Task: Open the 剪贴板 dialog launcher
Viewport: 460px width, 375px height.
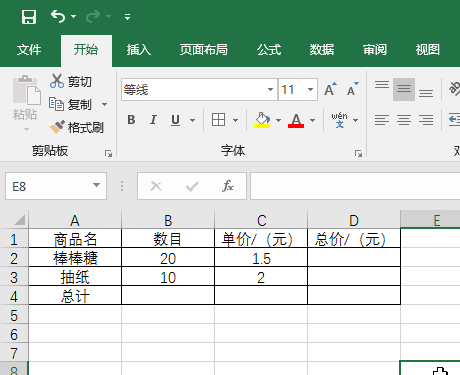Action: [108, 153]
